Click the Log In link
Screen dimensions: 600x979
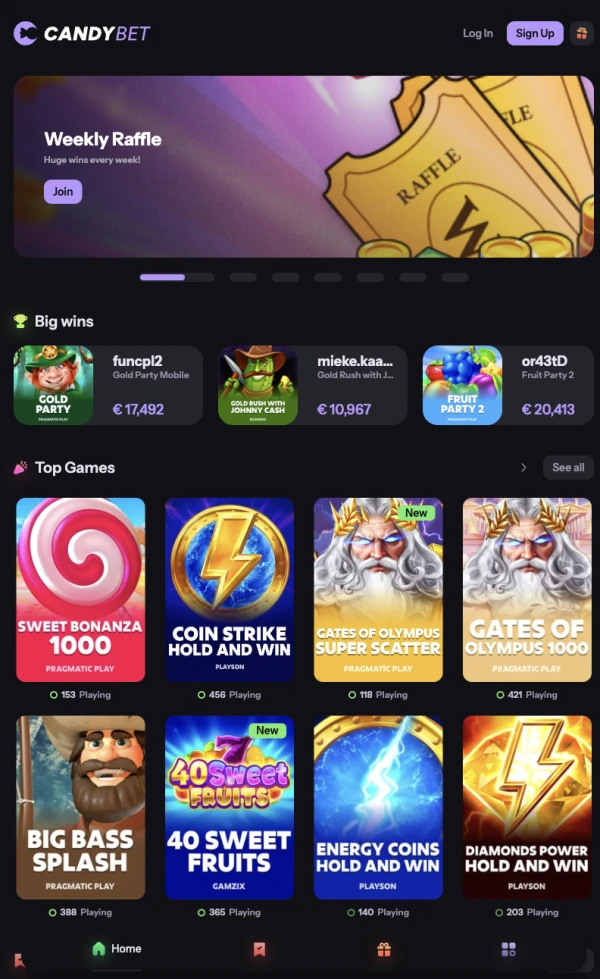pyautogui.click(x=478, y=34)
